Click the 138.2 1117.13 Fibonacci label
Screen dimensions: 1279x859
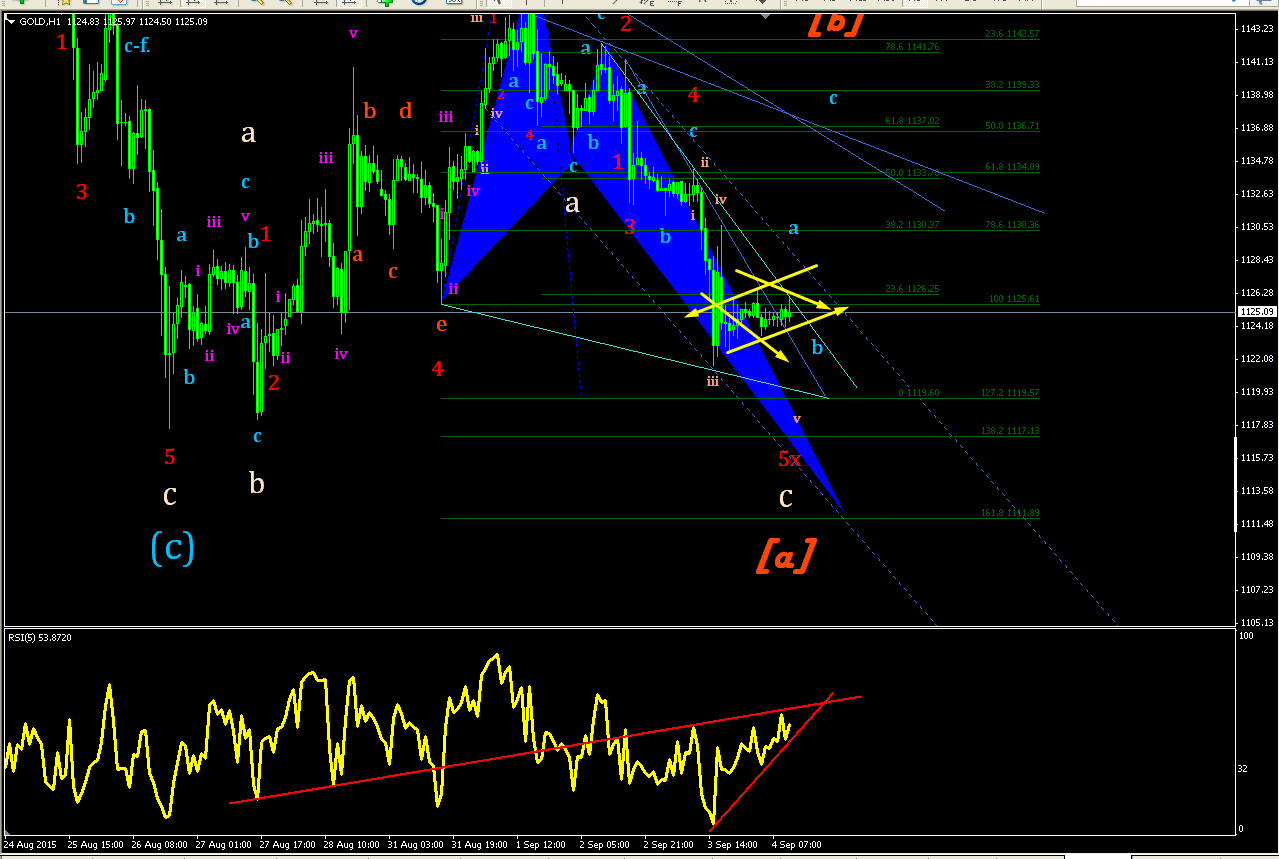click(1009, 431)
